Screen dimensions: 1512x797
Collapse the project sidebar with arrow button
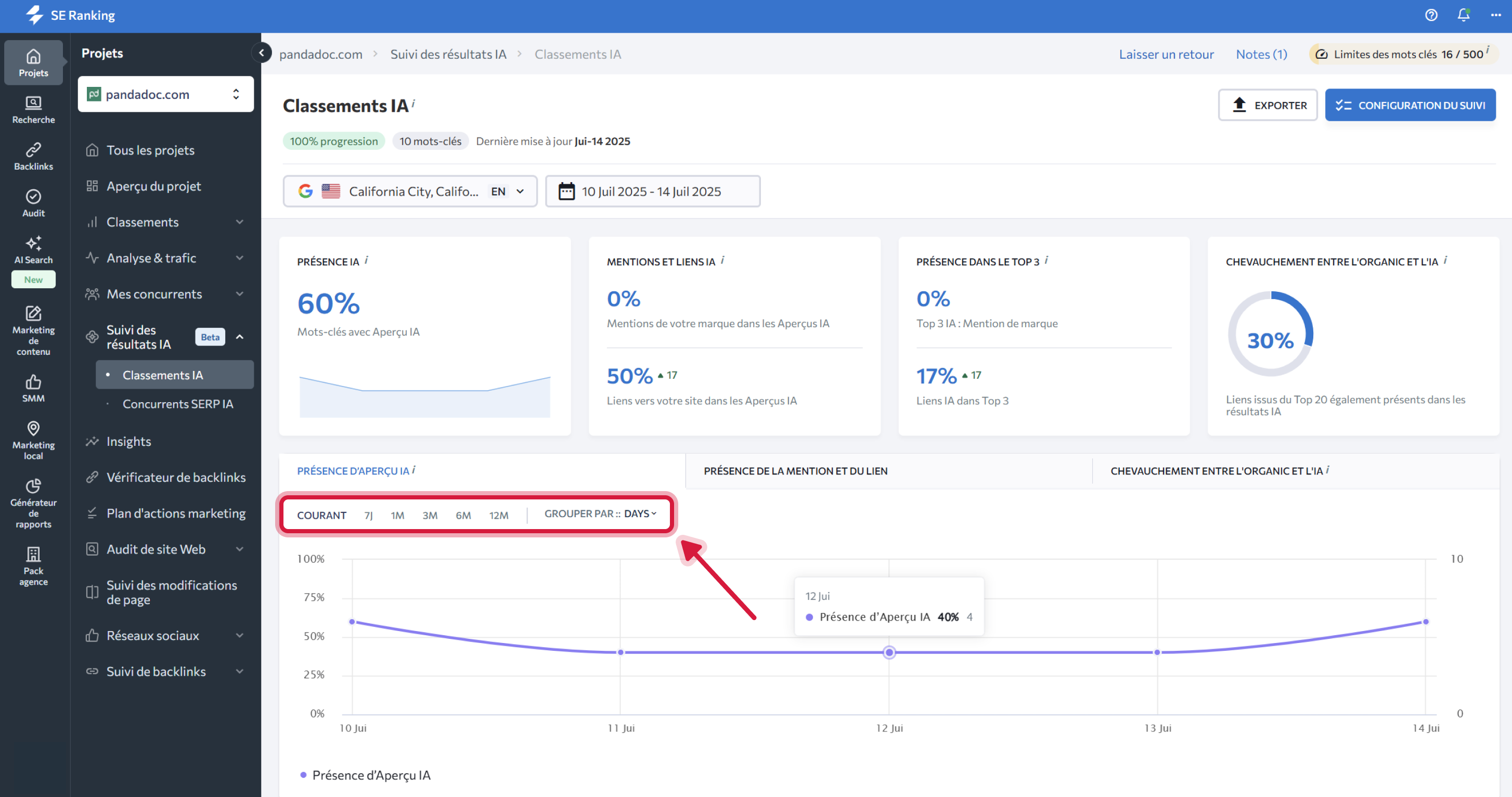(x=261, y=53)
